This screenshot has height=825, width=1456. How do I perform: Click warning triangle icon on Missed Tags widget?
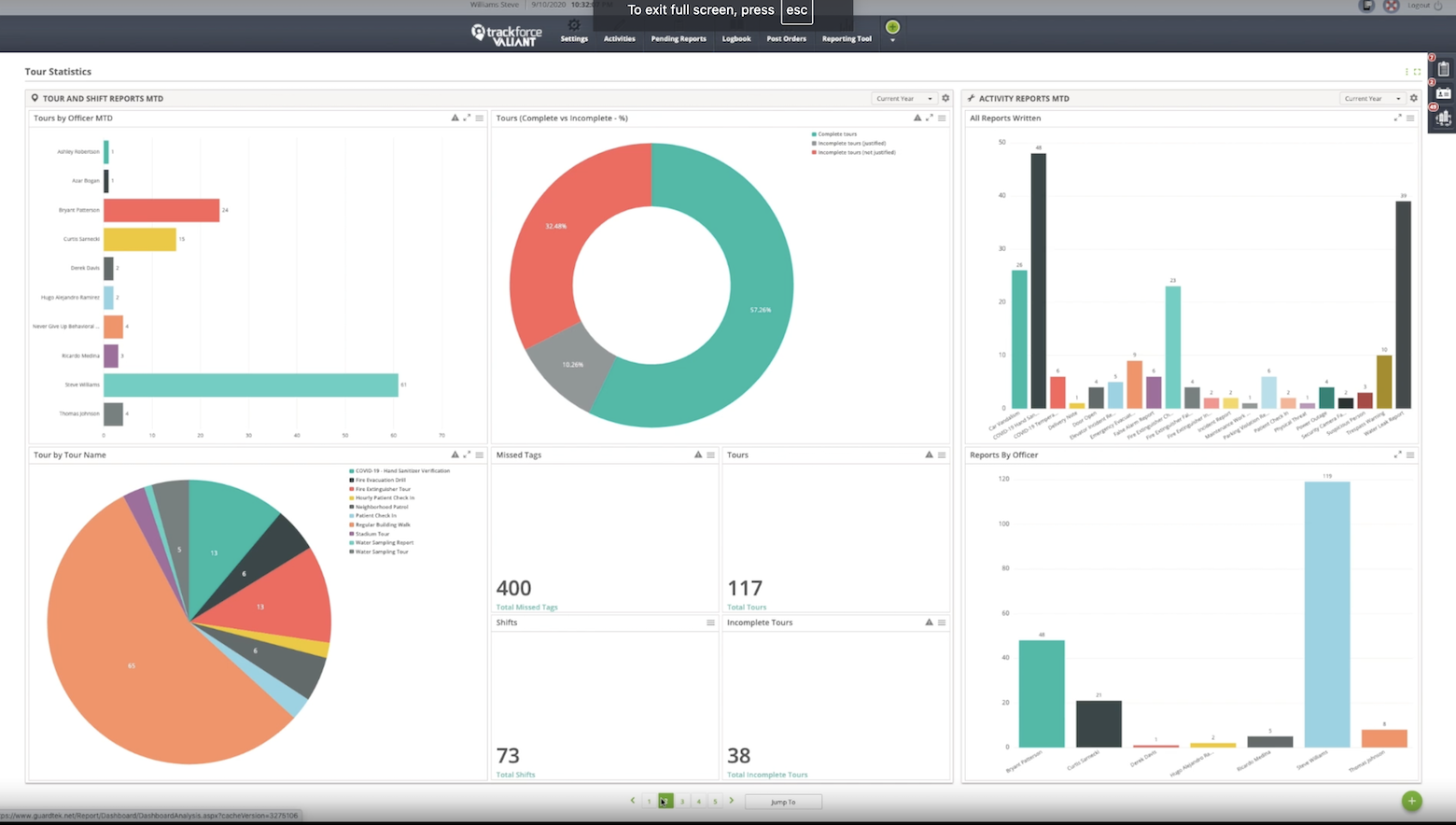(x=698, y=454)
